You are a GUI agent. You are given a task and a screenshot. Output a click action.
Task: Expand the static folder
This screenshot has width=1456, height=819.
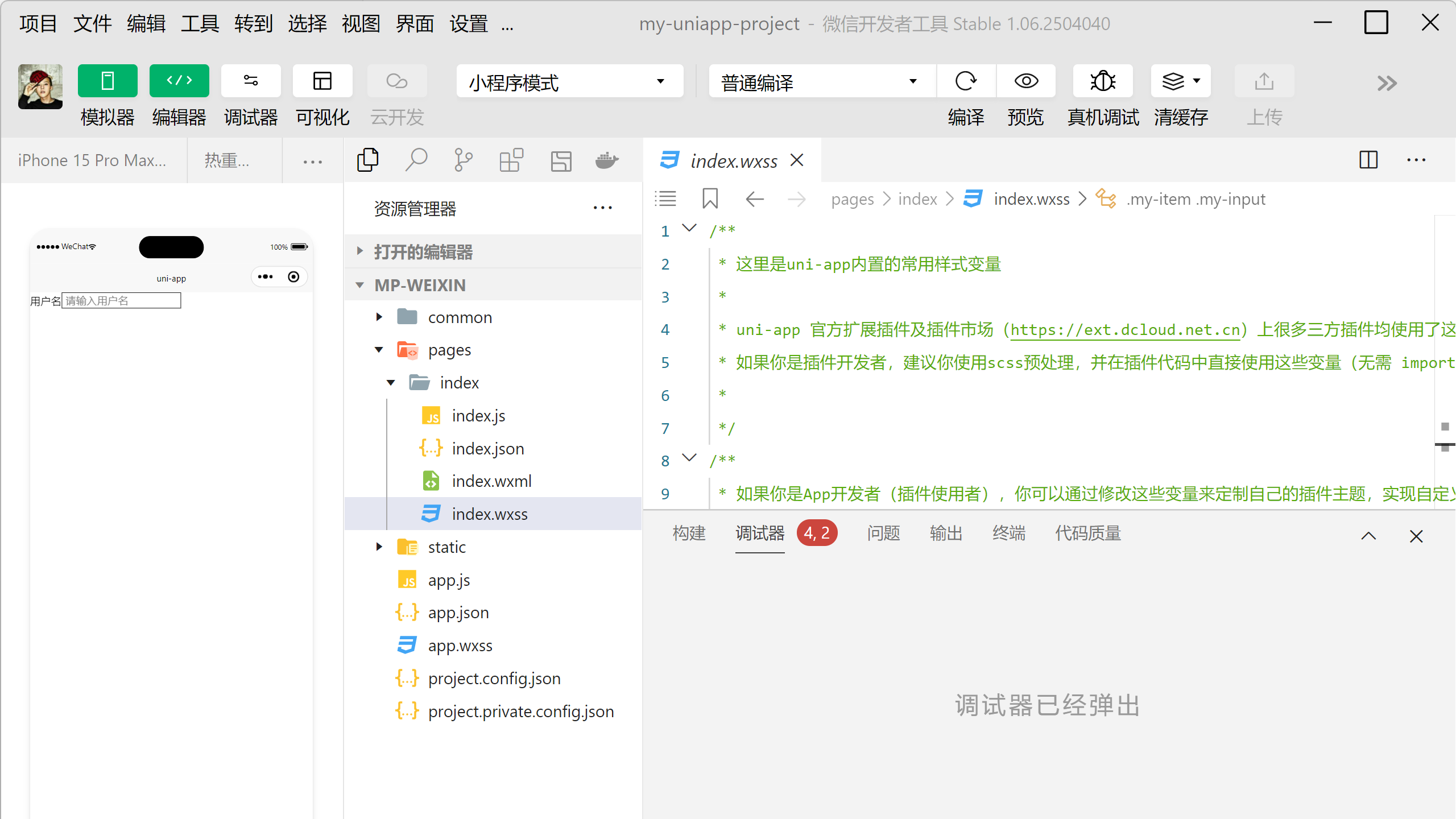click(x=446, y=547)
